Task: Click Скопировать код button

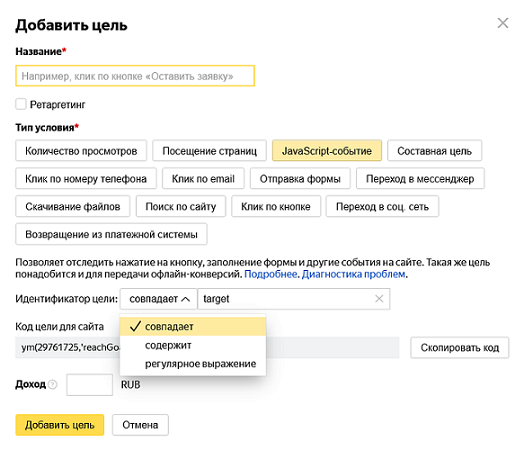Action: [460, 347]
